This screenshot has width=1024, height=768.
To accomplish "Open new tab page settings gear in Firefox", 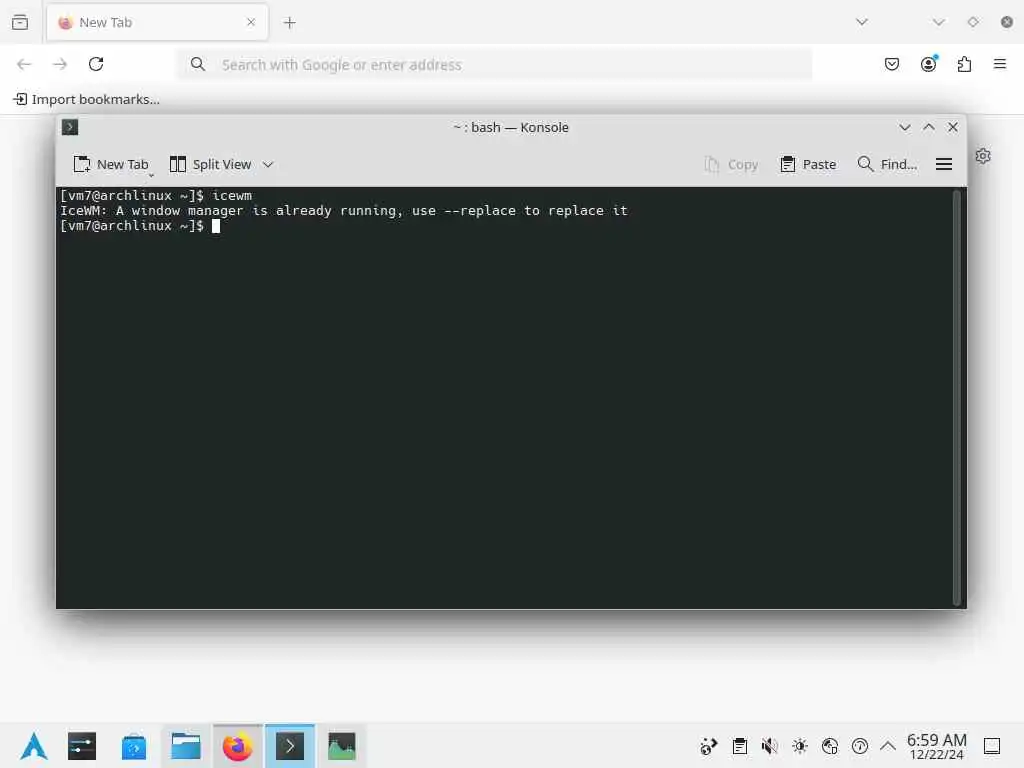I will 983,156.
